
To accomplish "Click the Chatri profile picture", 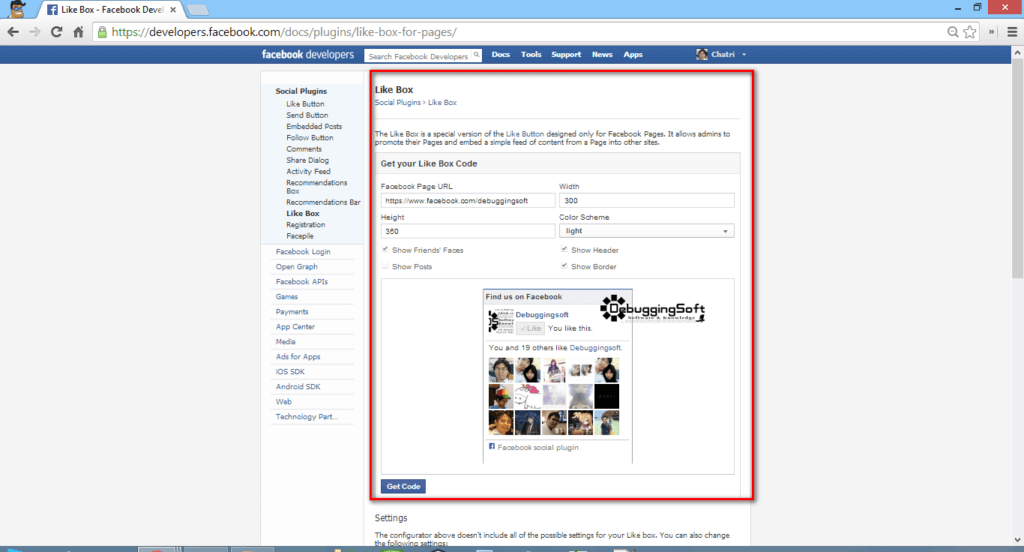I will click(702, 54).
